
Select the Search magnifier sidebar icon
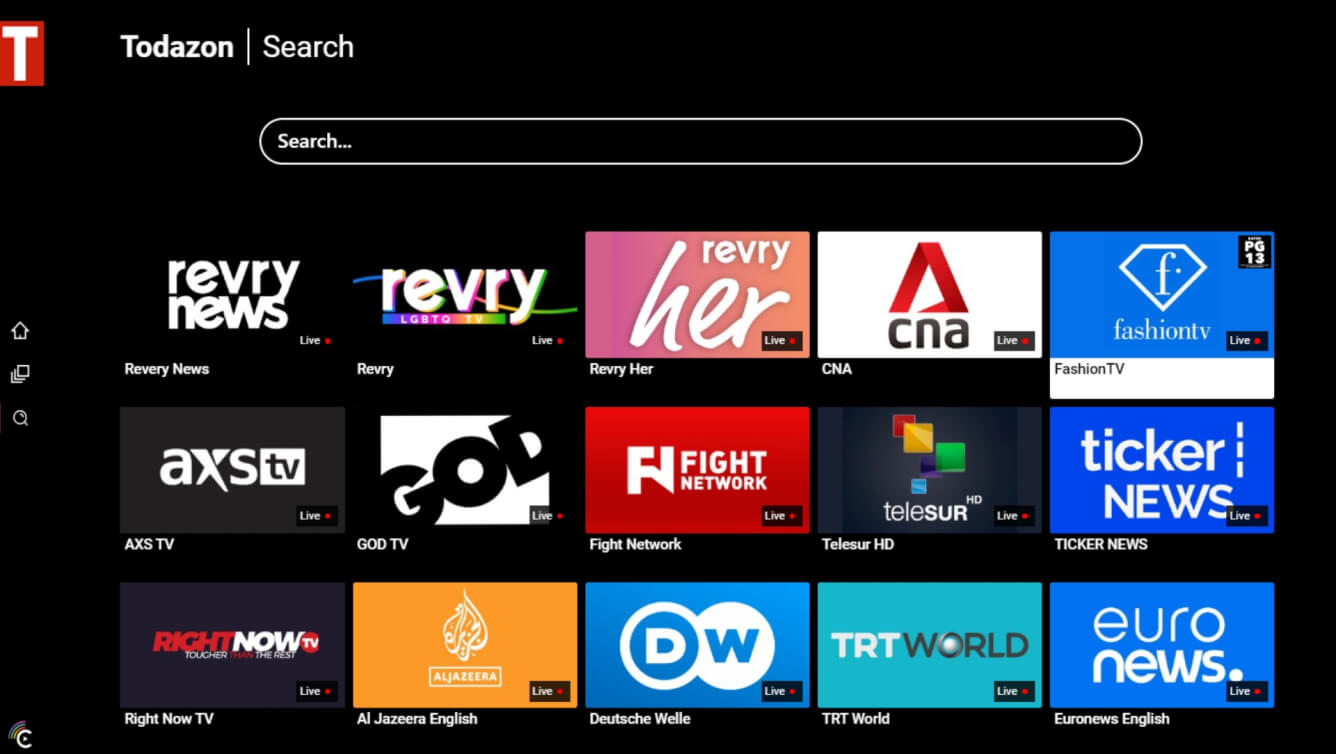21,418
